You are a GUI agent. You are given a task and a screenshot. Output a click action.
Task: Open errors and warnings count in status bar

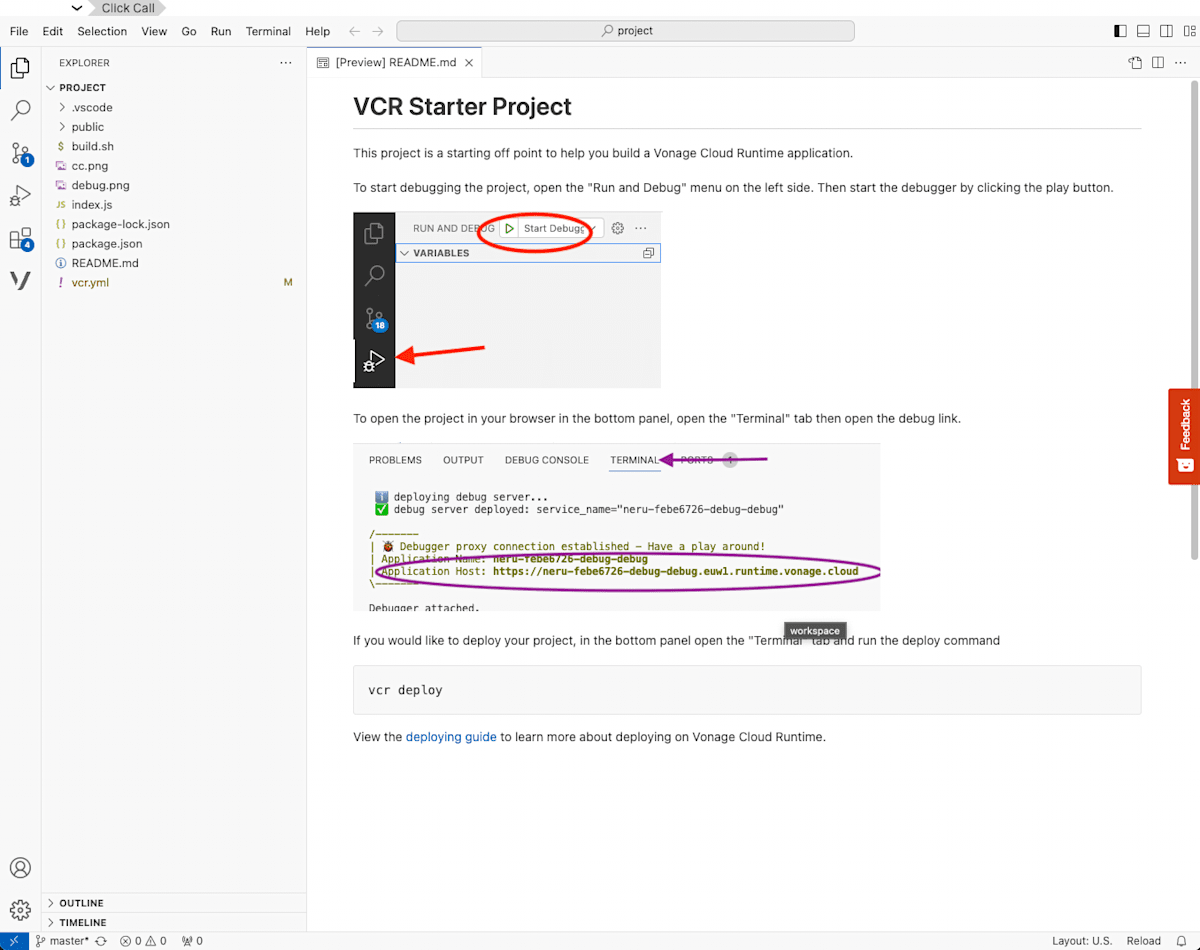coord(143,941)
